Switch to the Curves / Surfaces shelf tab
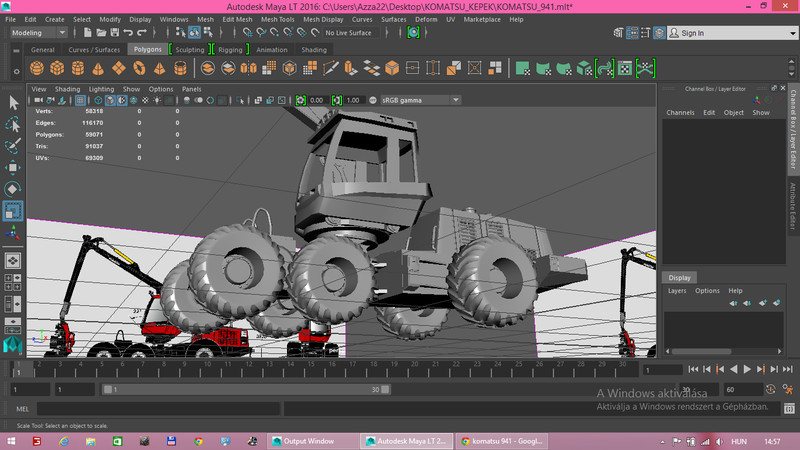Image resolution: width=800 pixels, height=450 pixels. tap(94, 49)
